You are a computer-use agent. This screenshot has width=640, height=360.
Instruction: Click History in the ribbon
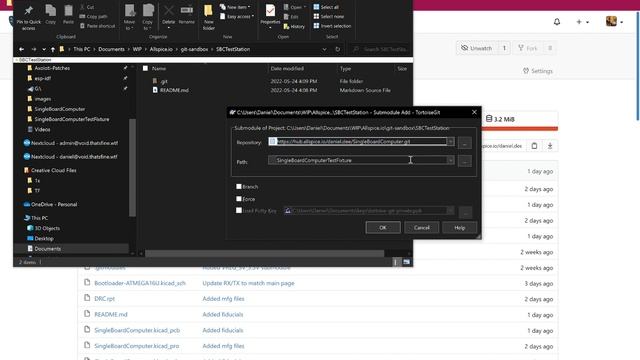click(x=294, y=27)
